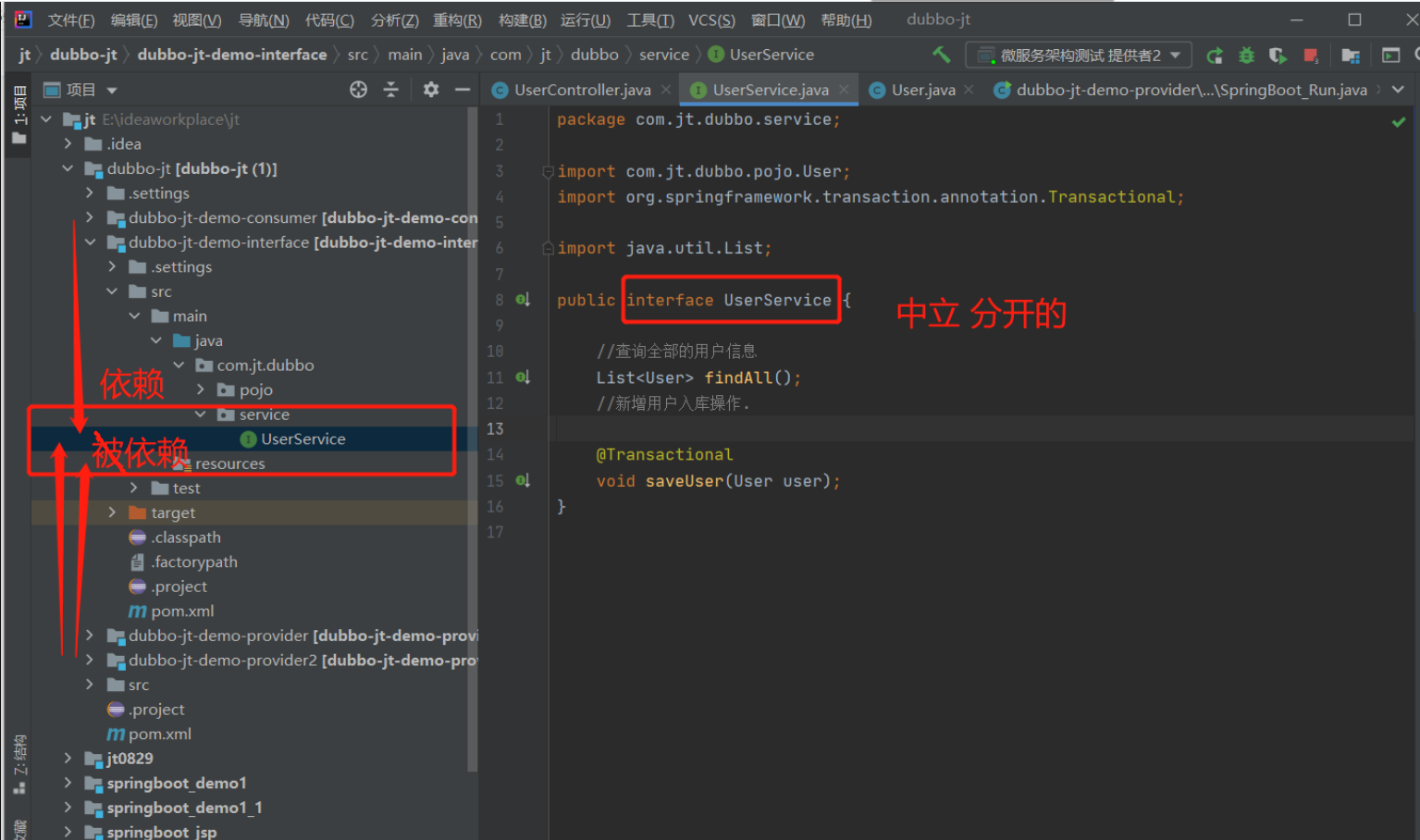Image resolution: width=1420 pixels, height=840 pixels.
Task: Click the dubbo-jt-demo-interface breadcrumb
Action: pos(232,55)
